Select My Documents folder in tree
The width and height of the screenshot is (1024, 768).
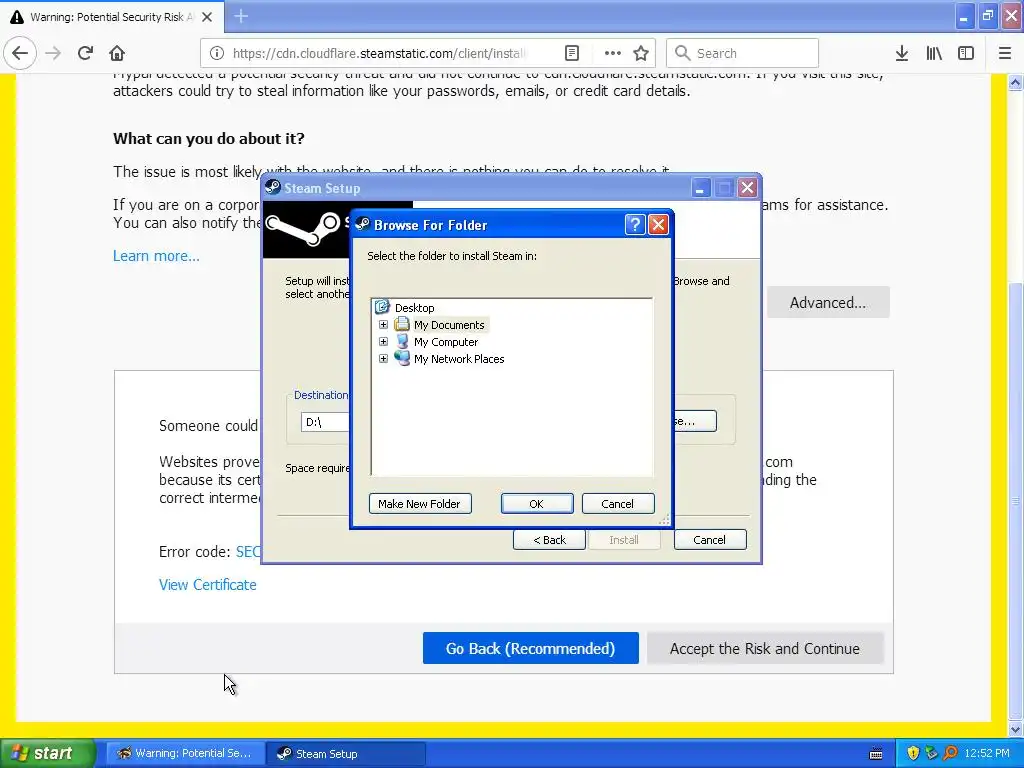(x=449, y=325)
